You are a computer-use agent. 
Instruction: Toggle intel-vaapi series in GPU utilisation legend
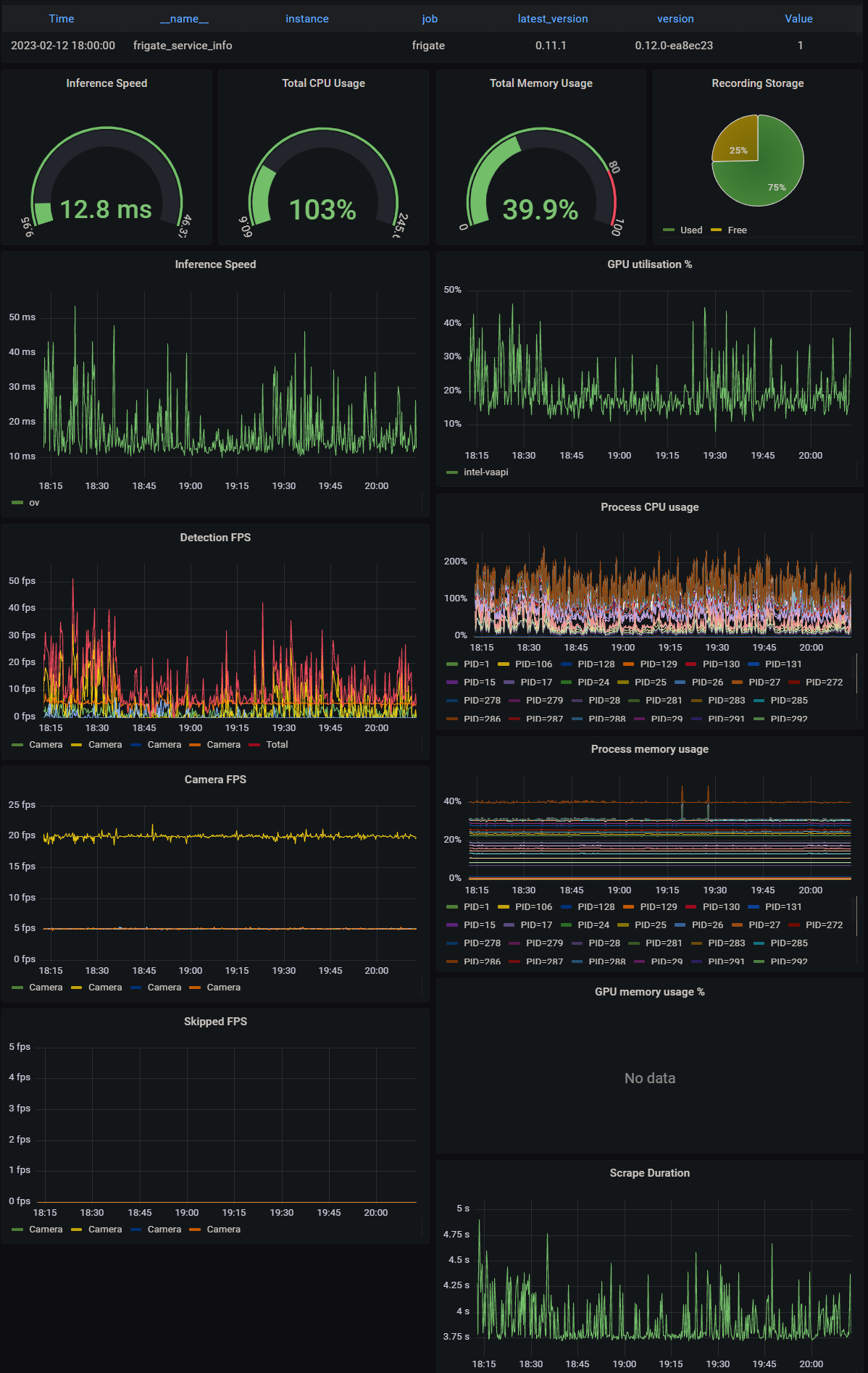(485, 472)
